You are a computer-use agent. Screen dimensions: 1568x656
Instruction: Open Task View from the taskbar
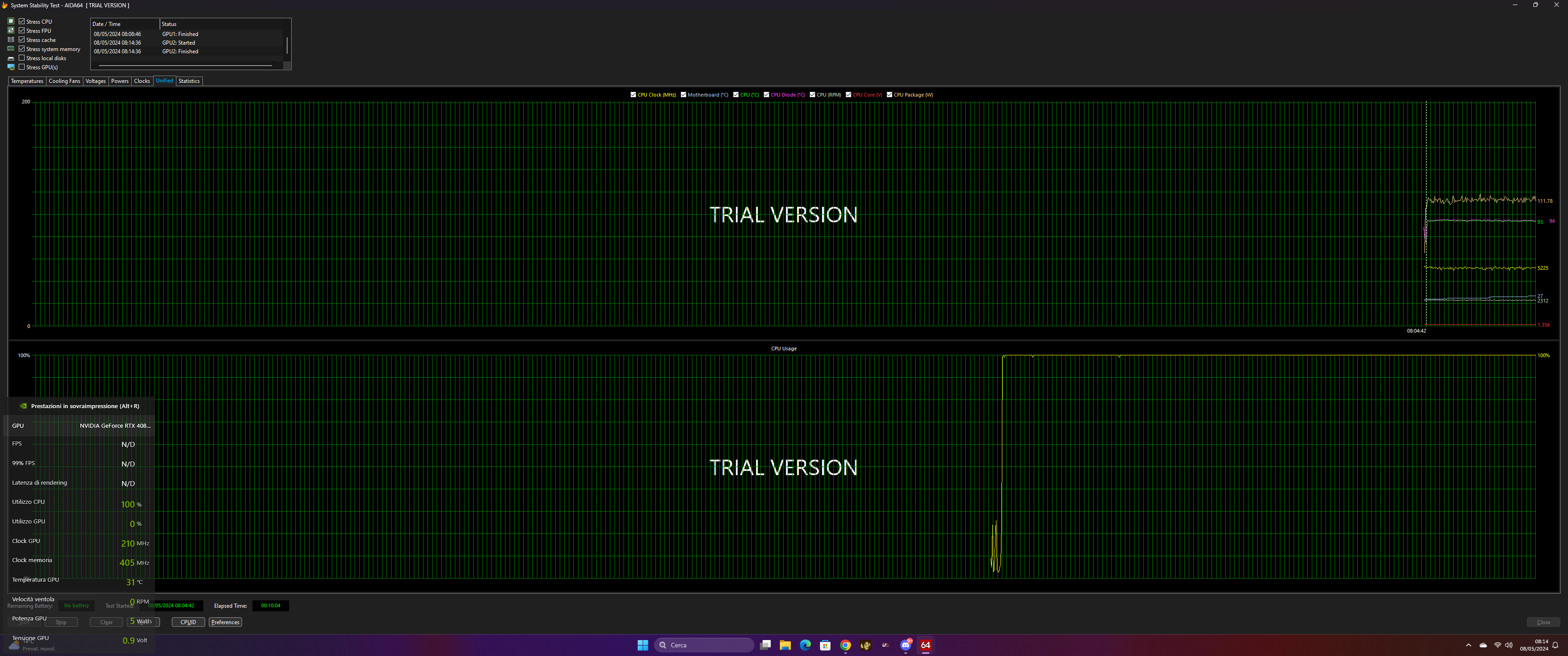(x=766, y=645)
